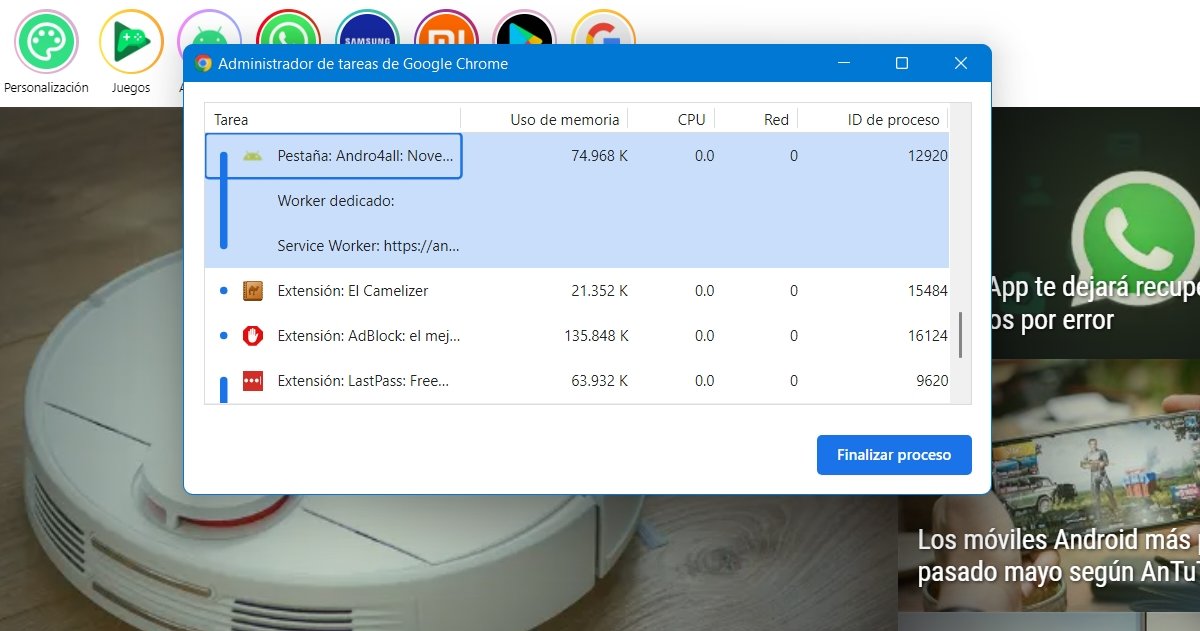Click the Chrome logo in task manager title bar
This screenshot has width=1200, height=631.
[203, 63]
